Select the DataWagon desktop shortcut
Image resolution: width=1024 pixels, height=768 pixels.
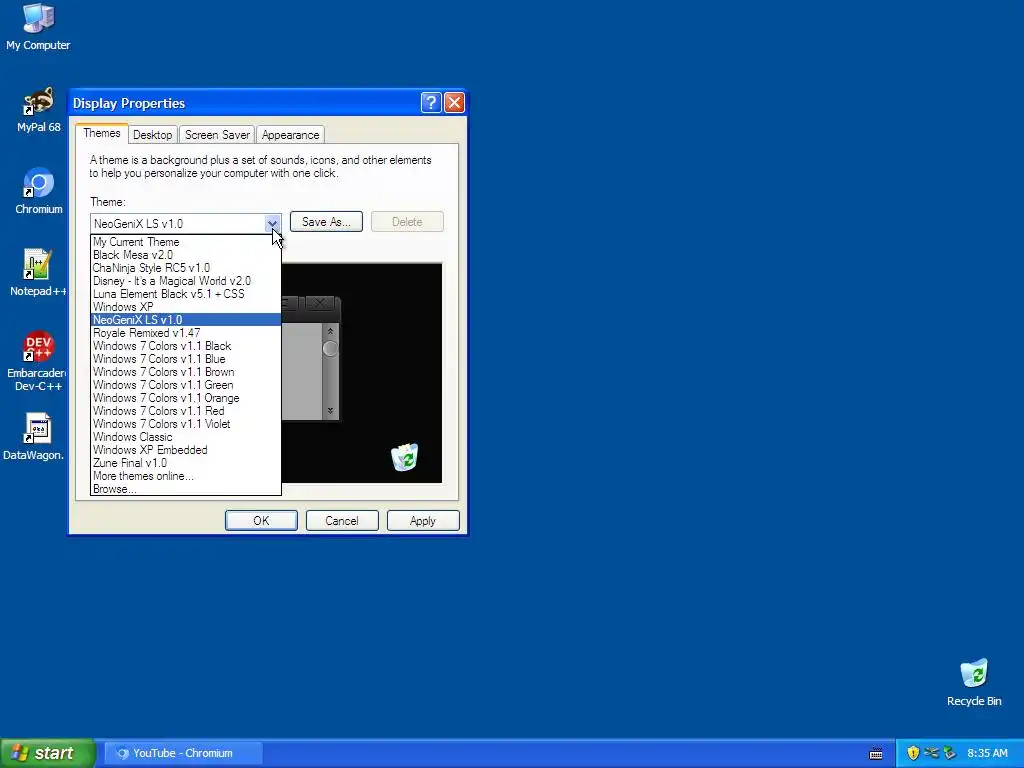[34, 438]
